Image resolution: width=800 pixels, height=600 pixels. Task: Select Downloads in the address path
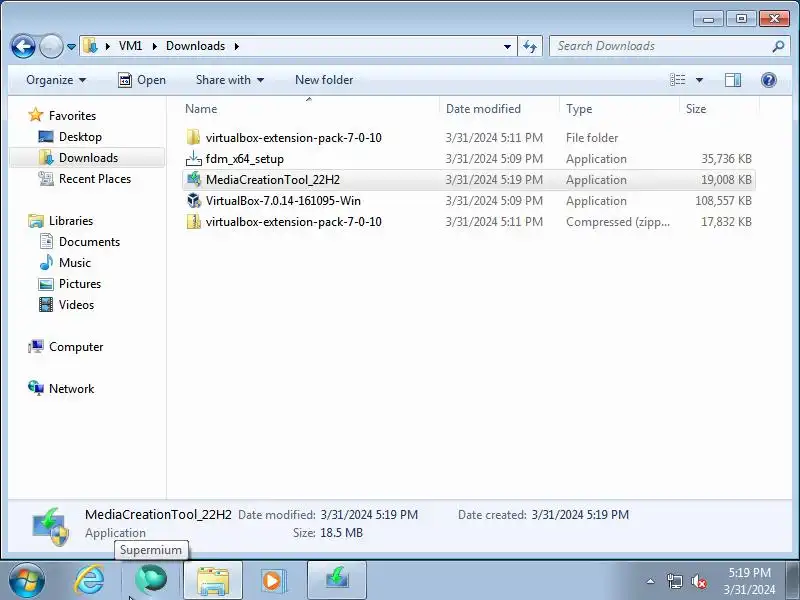pos(195,46)
